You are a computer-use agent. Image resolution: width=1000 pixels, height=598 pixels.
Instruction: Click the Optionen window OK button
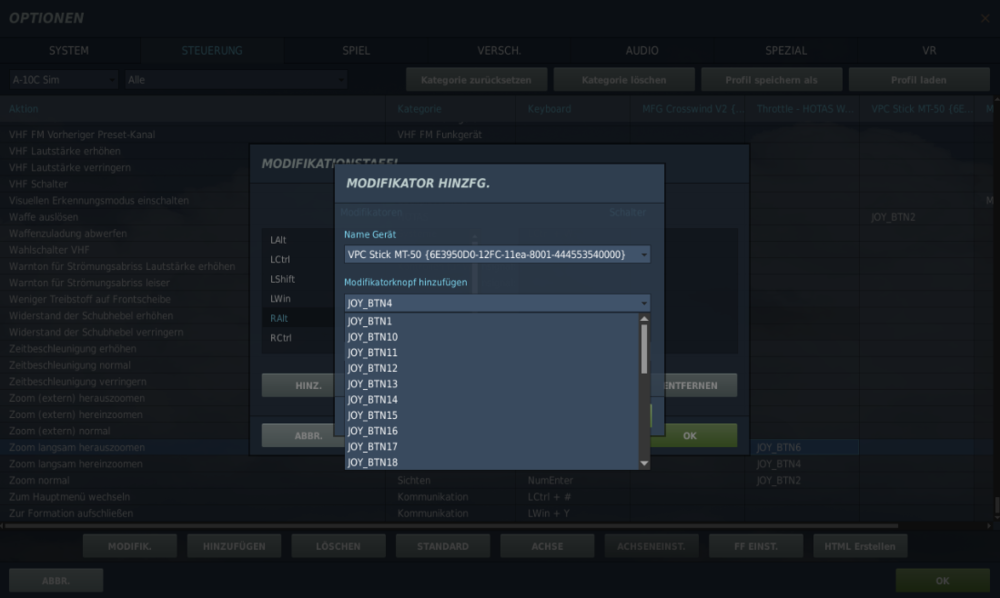[x=943, y=581]
